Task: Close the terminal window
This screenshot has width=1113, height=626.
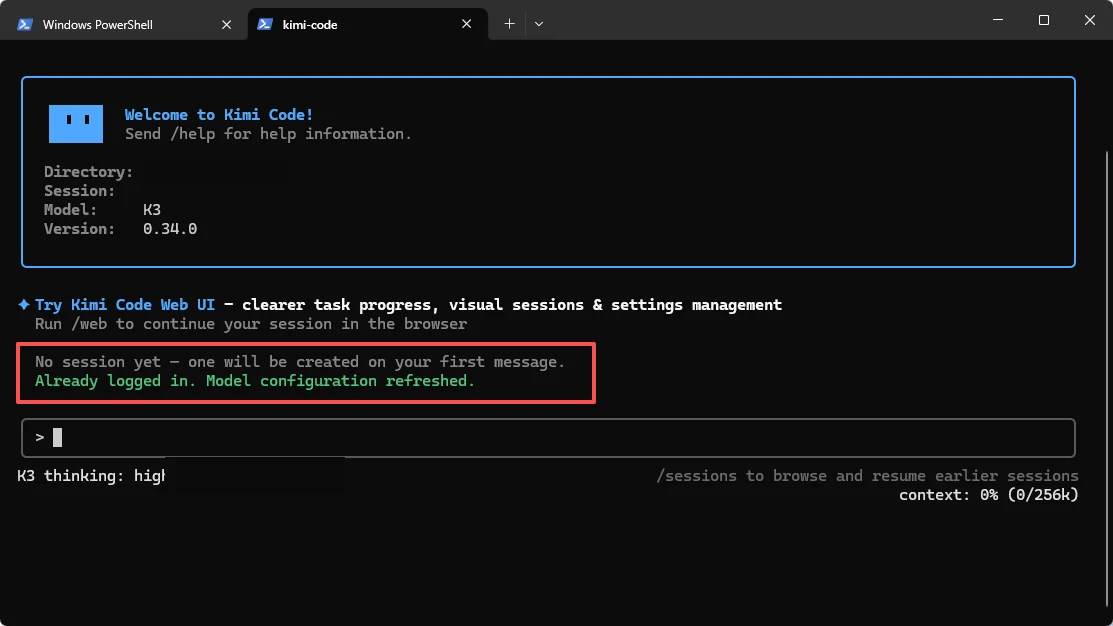Action: (x=1090, y=20)
